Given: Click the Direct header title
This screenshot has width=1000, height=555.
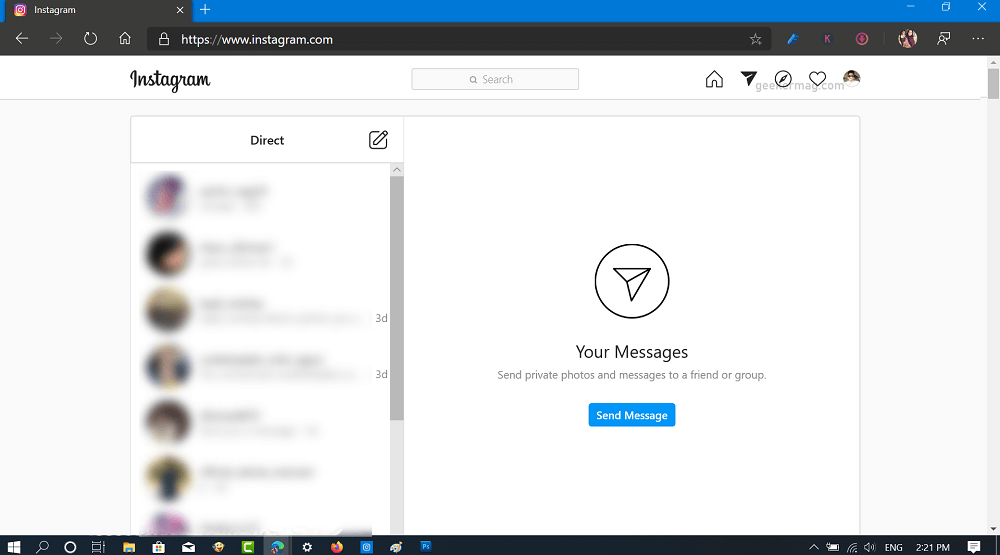Looking at the screenshot, I should (267, 140).
